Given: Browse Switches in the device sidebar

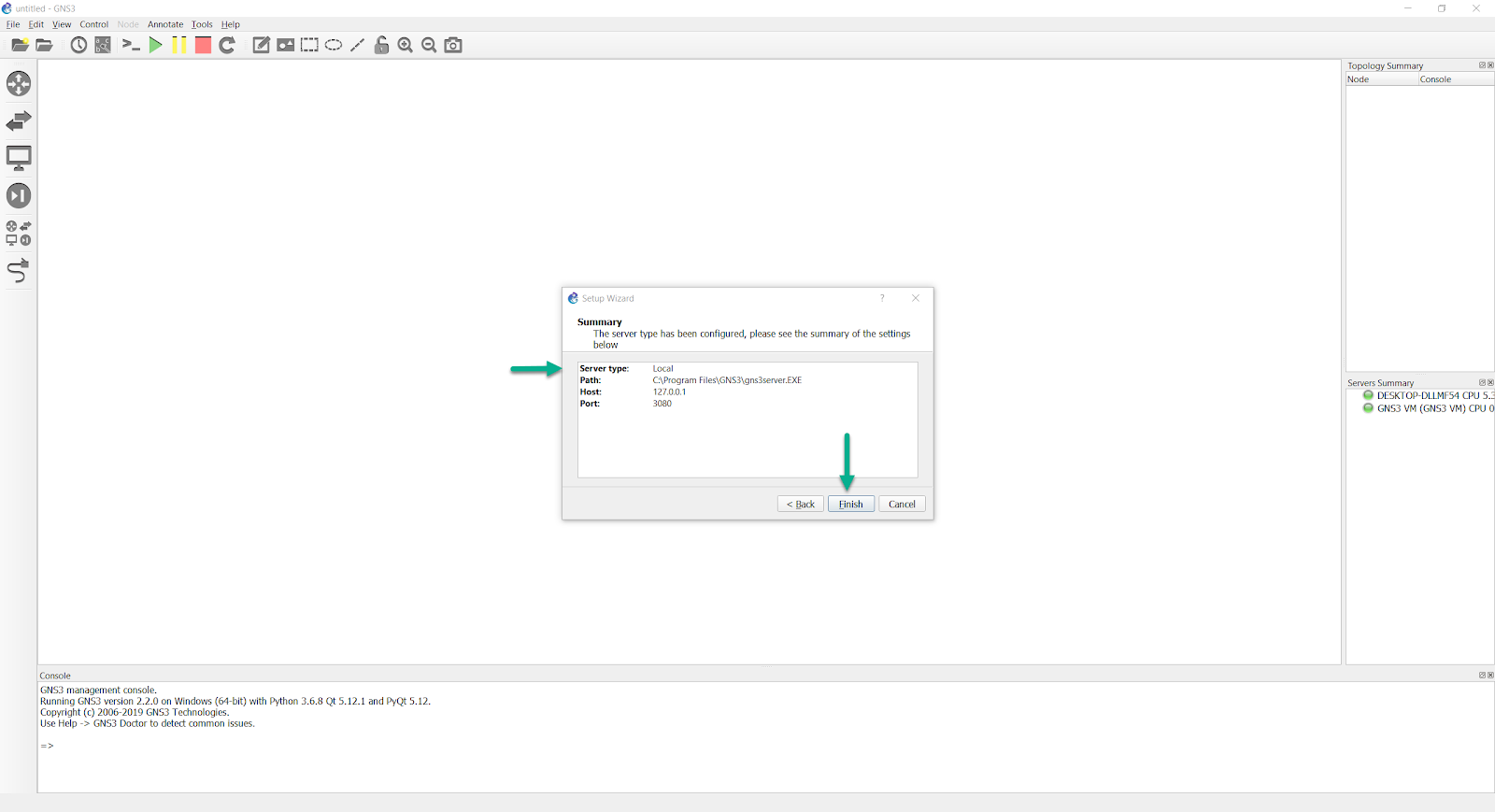Looking at the screenshot, I should pyautogui.click(x=19, y=121).
